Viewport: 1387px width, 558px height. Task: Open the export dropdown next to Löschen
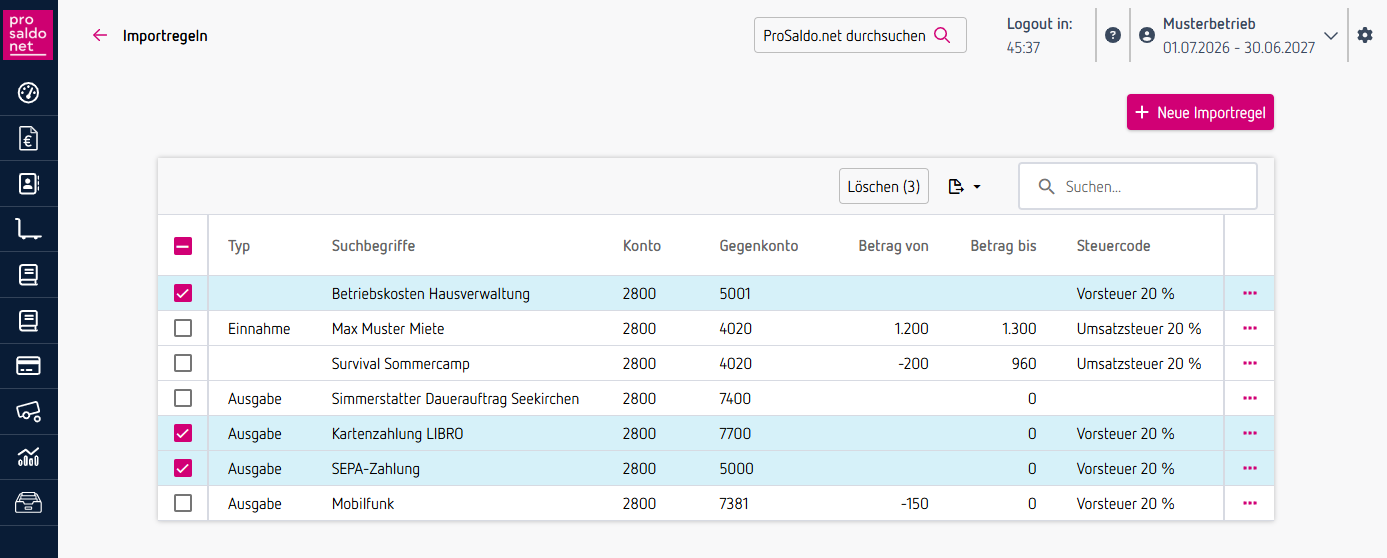(x=964, y=186)
